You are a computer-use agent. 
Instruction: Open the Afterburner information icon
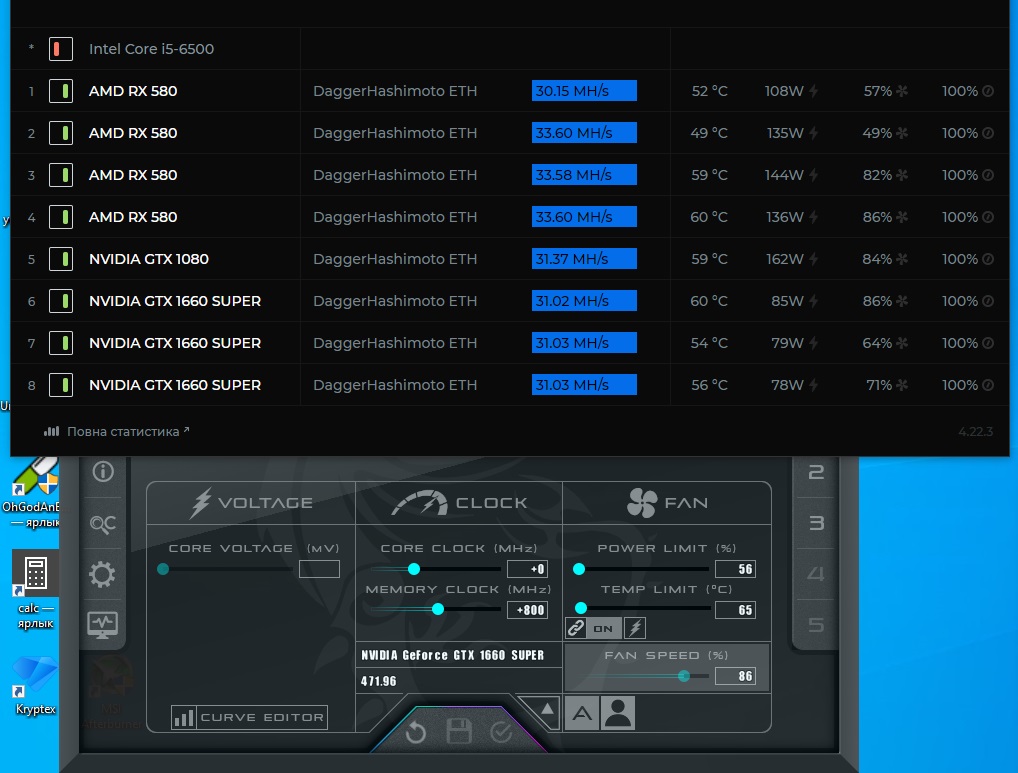[x=103, y=471]
